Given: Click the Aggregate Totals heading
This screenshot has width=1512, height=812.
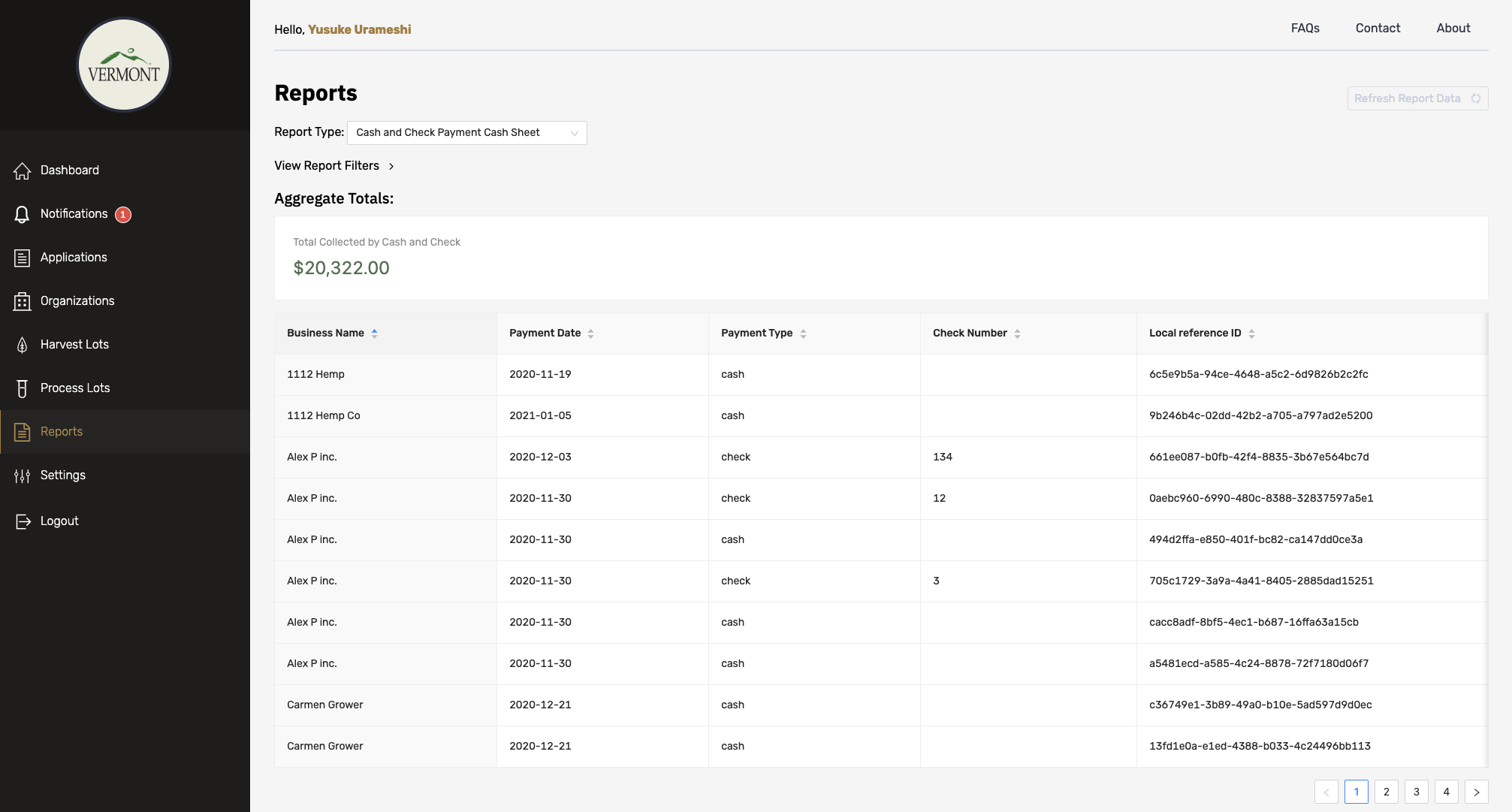Looking at the screenshot, I should (333, 198).
